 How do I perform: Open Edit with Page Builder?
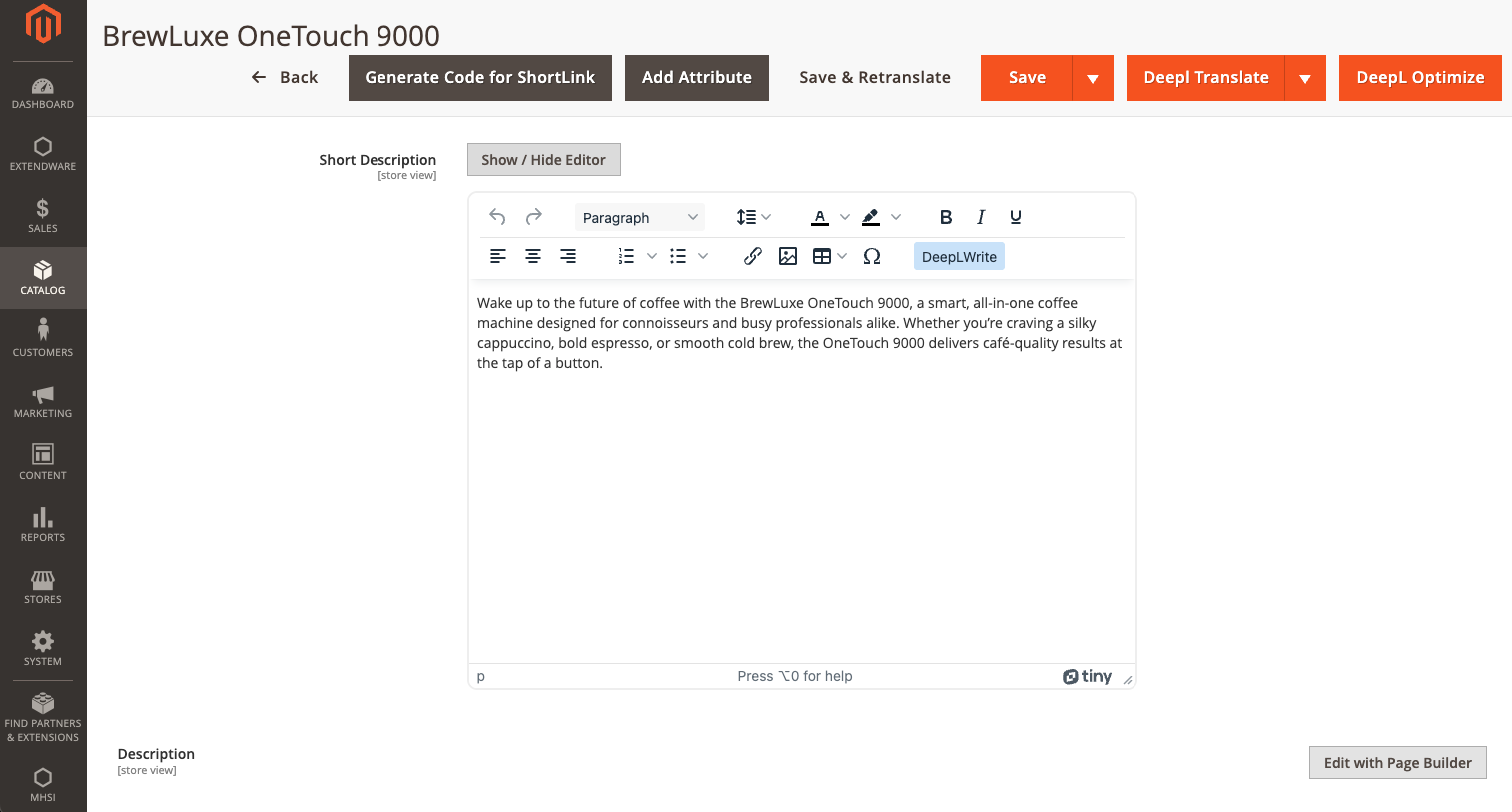(x=1398, y=763)
